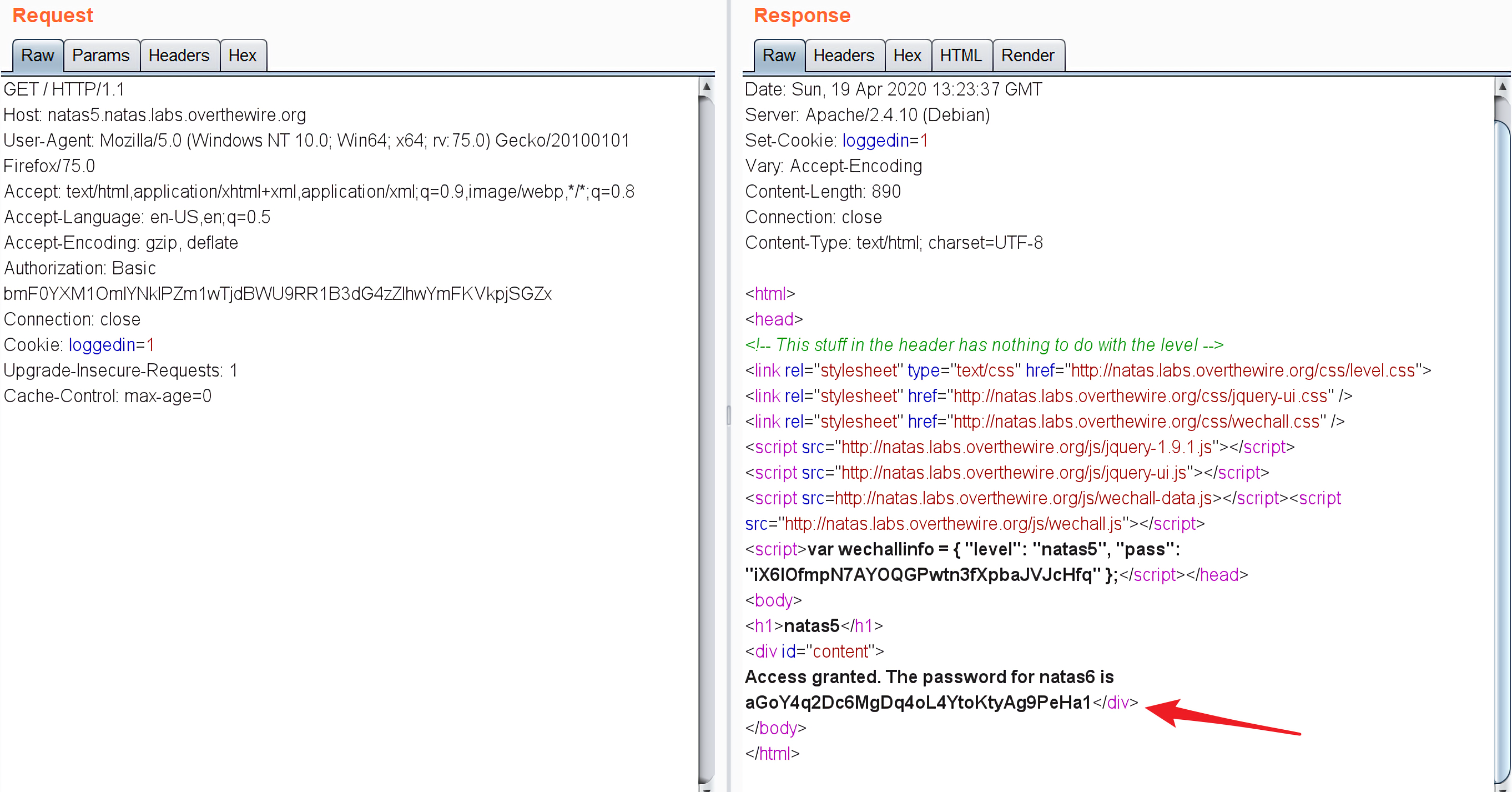Select the Response Raw tab
The height and width of the screenshot is (792, 1512).
(779, 56)
